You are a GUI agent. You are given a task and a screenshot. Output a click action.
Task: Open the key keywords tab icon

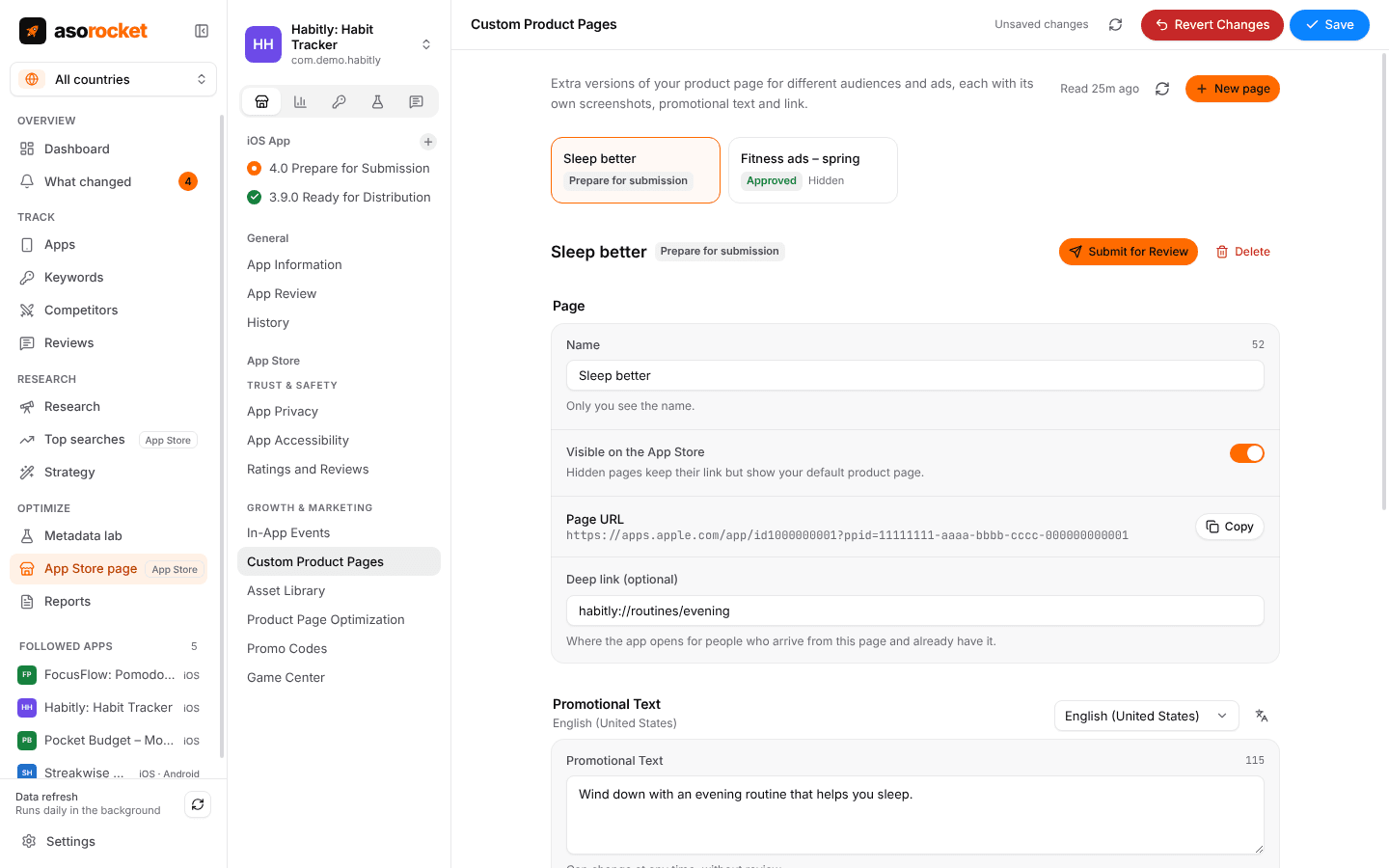pyautogui.click(x=339, y=101)
